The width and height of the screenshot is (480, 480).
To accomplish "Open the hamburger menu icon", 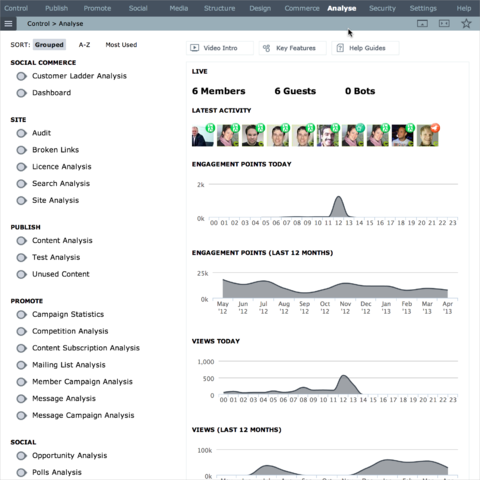I will (x=8, y=24).
